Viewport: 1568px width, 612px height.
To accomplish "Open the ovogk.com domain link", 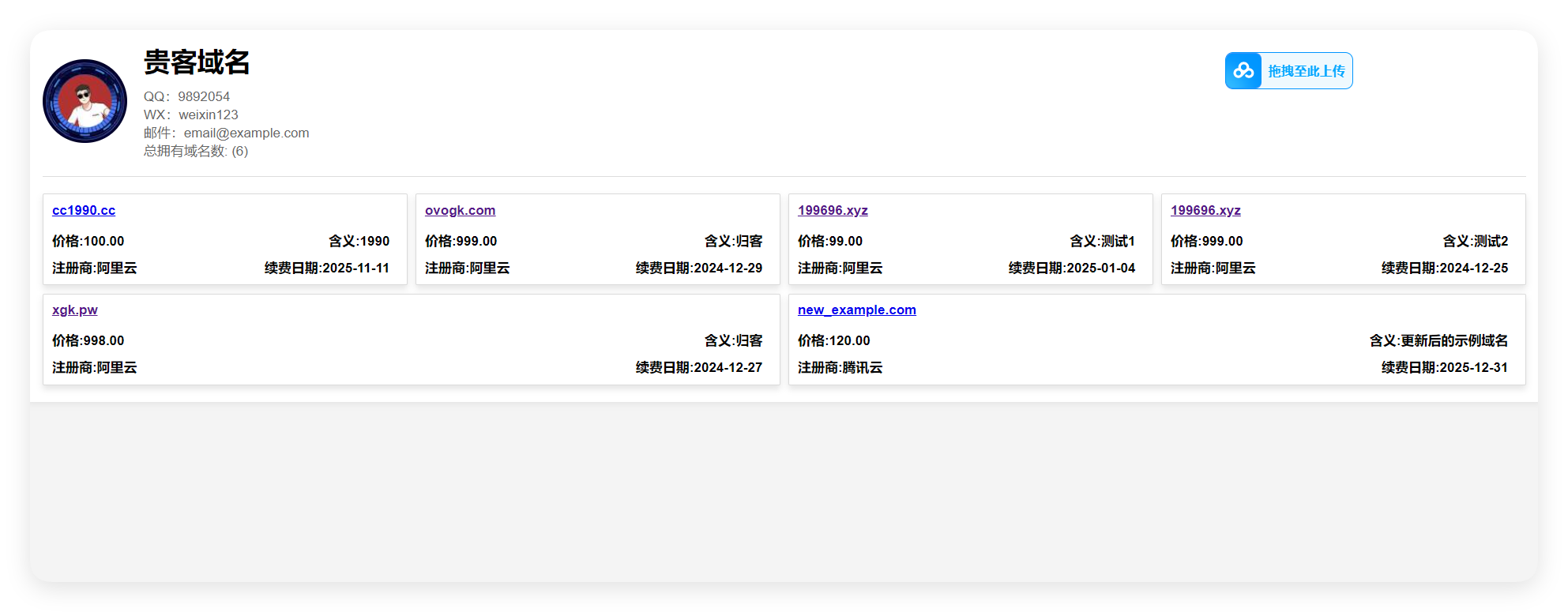I will [460, 210].
